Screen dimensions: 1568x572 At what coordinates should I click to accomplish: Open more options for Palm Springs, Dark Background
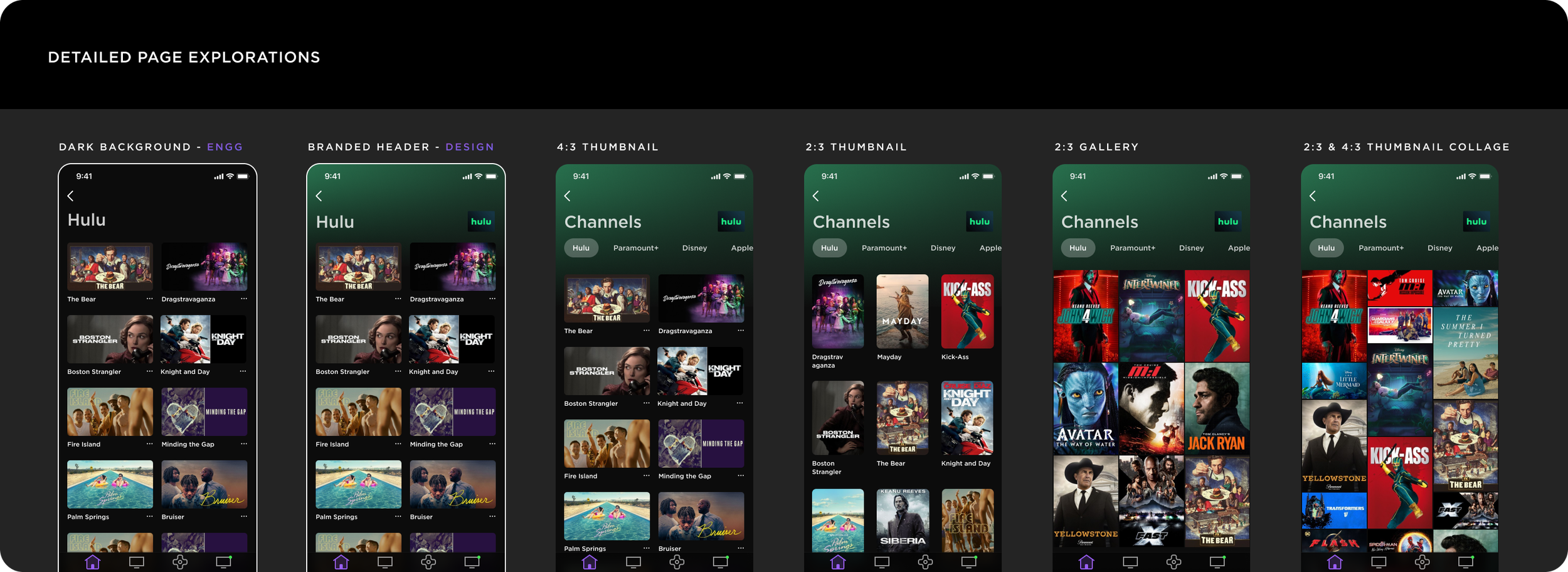coord(149,516)
